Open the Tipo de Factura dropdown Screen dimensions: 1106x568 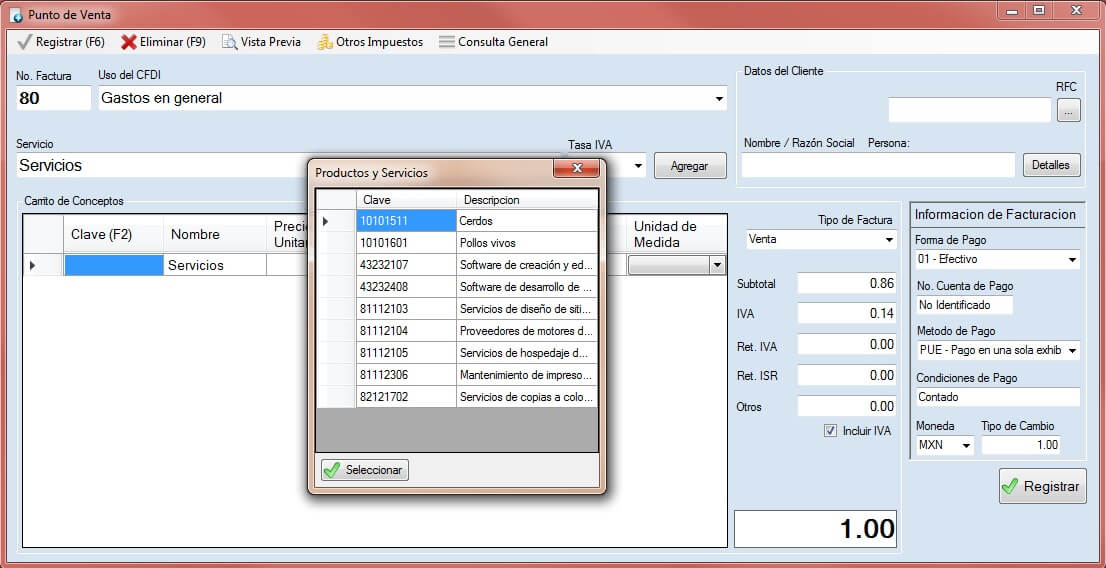point(889,240)
